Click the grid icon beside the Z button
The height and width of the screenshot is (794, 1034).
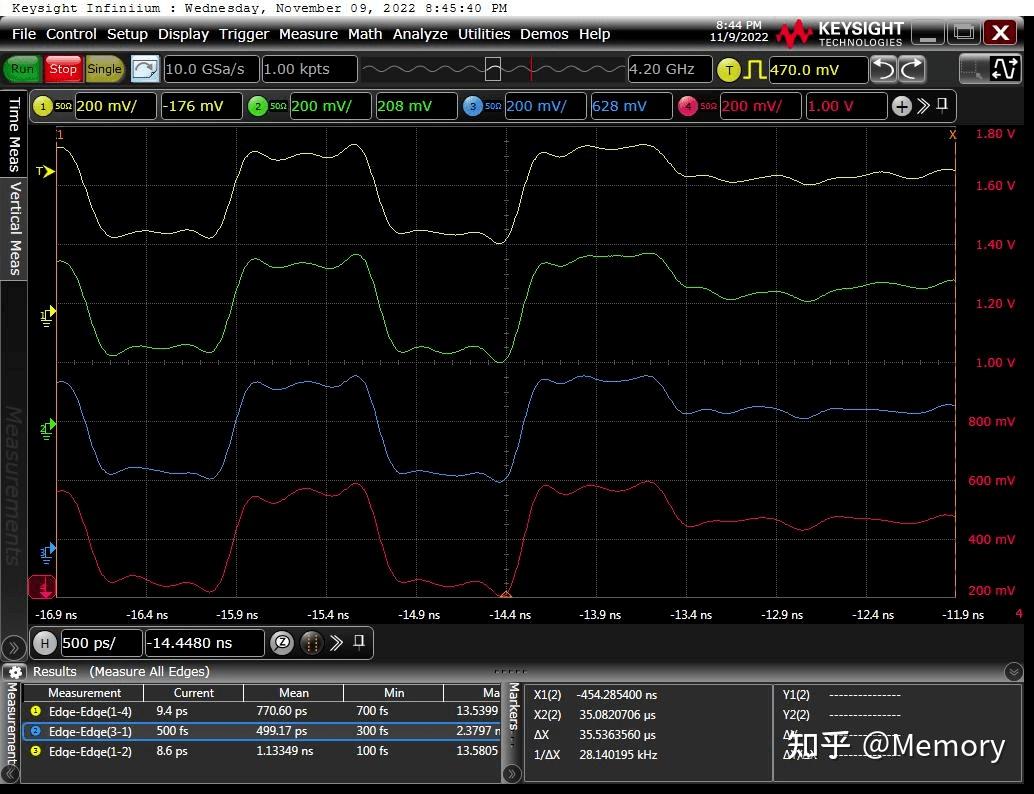pos(312,643)
